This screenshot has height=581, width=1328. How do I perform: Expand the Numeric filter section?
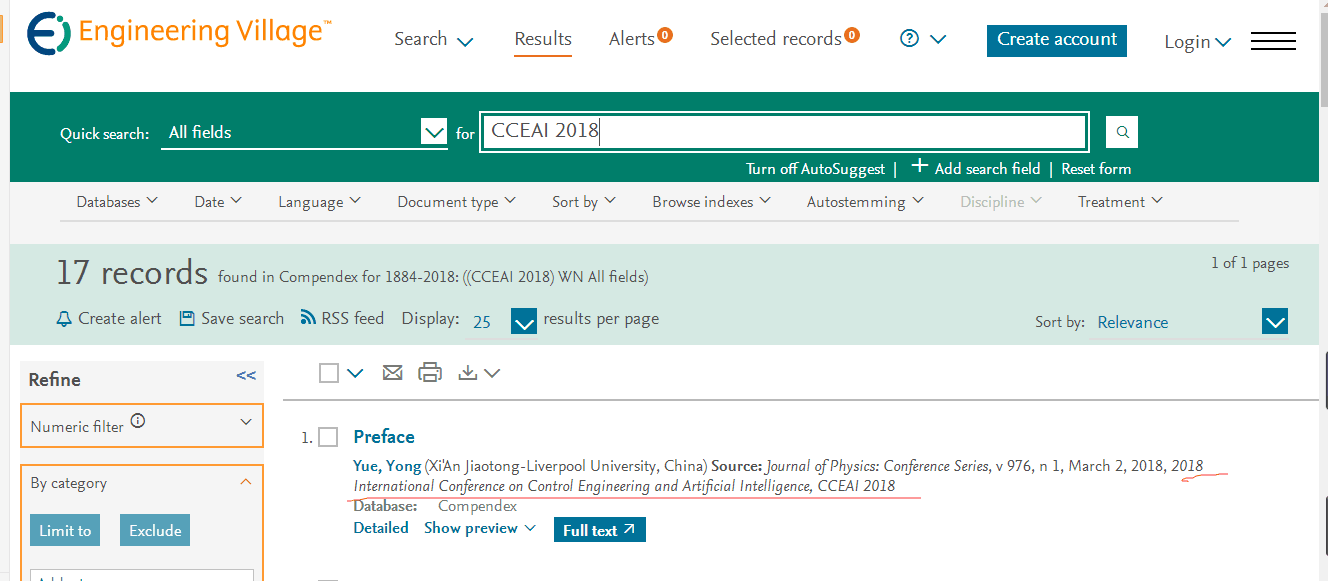(142, 425)
